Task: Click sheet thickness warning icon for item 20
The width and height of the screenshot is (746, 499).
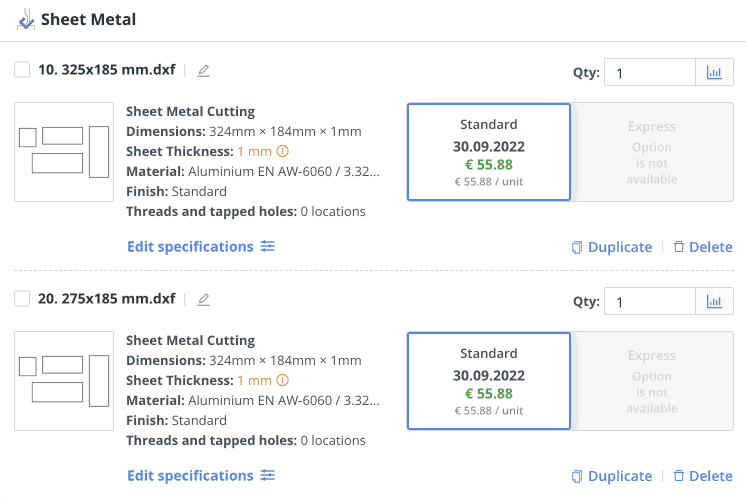Action: click(282, 381)
